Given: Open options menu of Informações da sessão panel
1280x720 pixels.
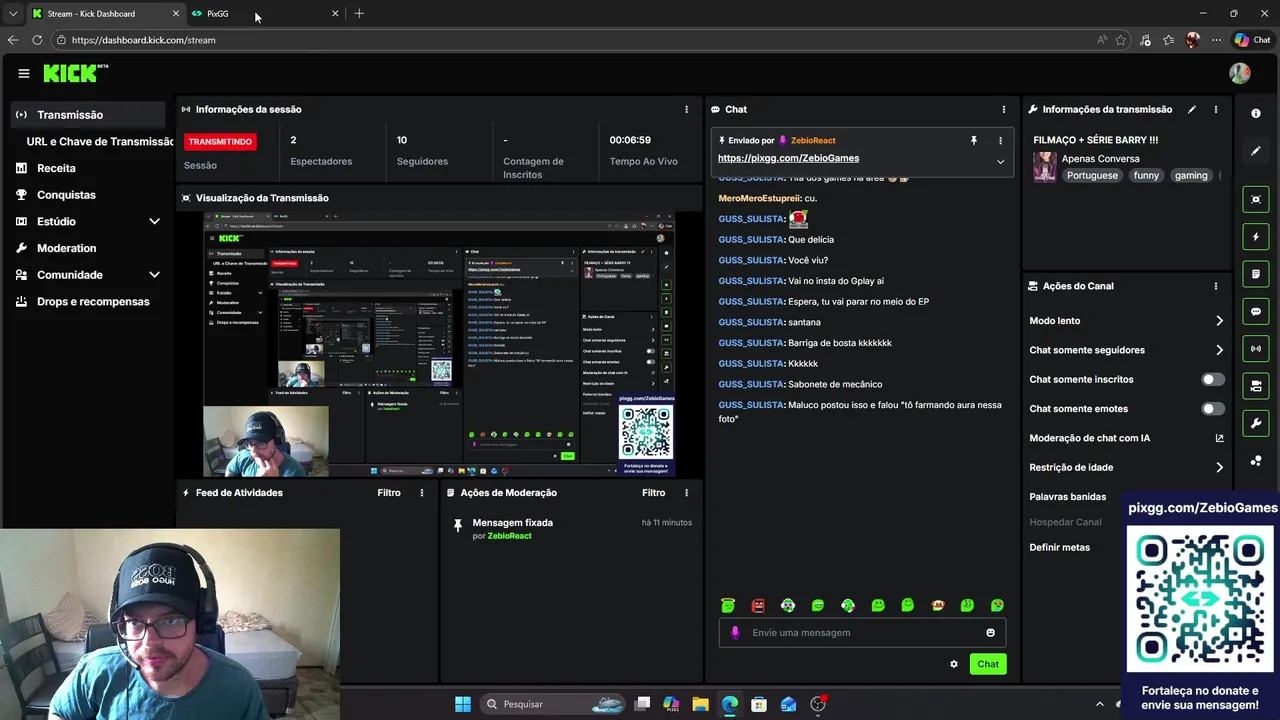Looking at the screenshot, I should pyautogui.click(x=686, y=109).
